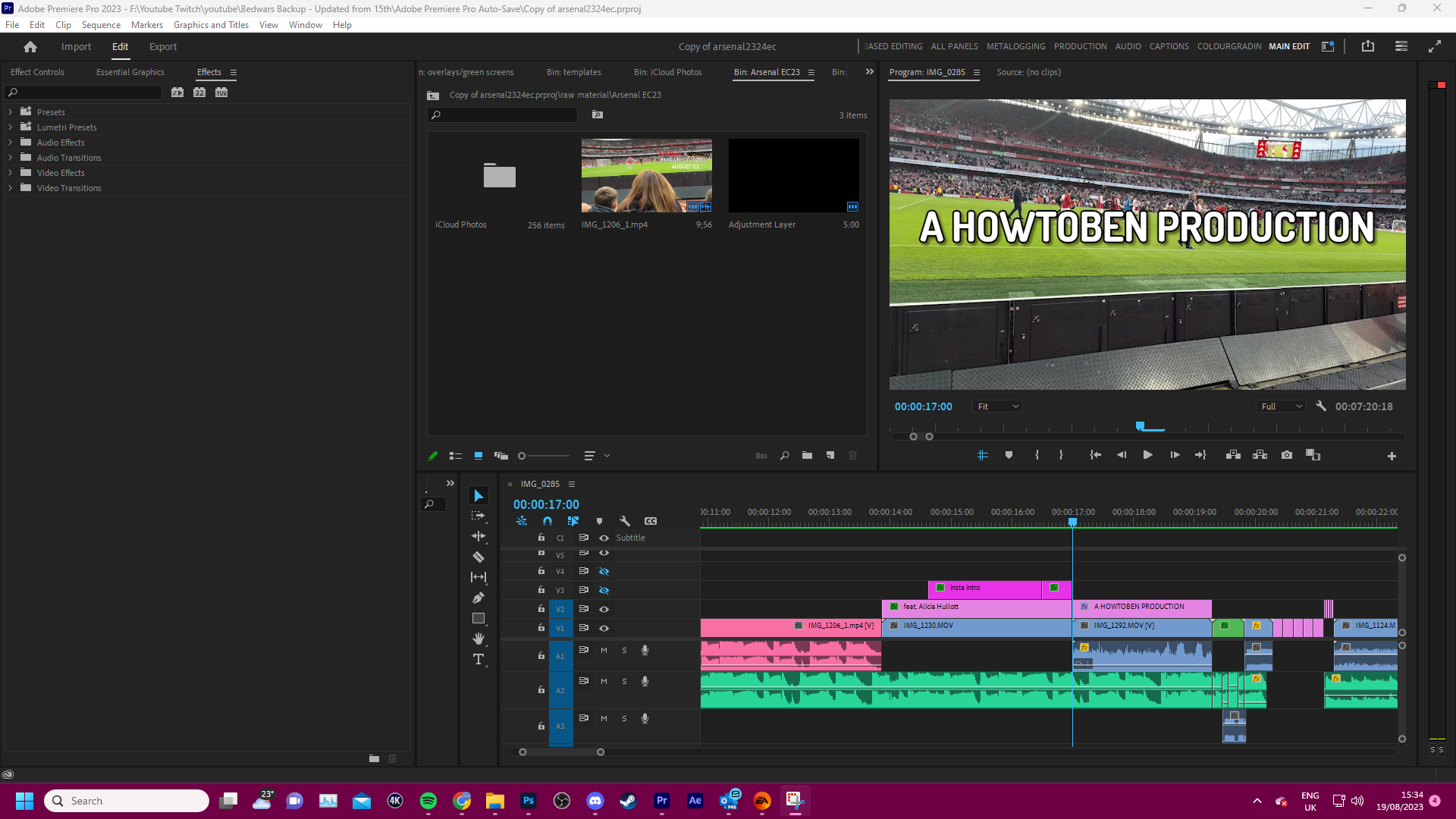Screen dimensions: 1456x819
Task: Select the AUDIO workspace
Action: point(1128,46)
